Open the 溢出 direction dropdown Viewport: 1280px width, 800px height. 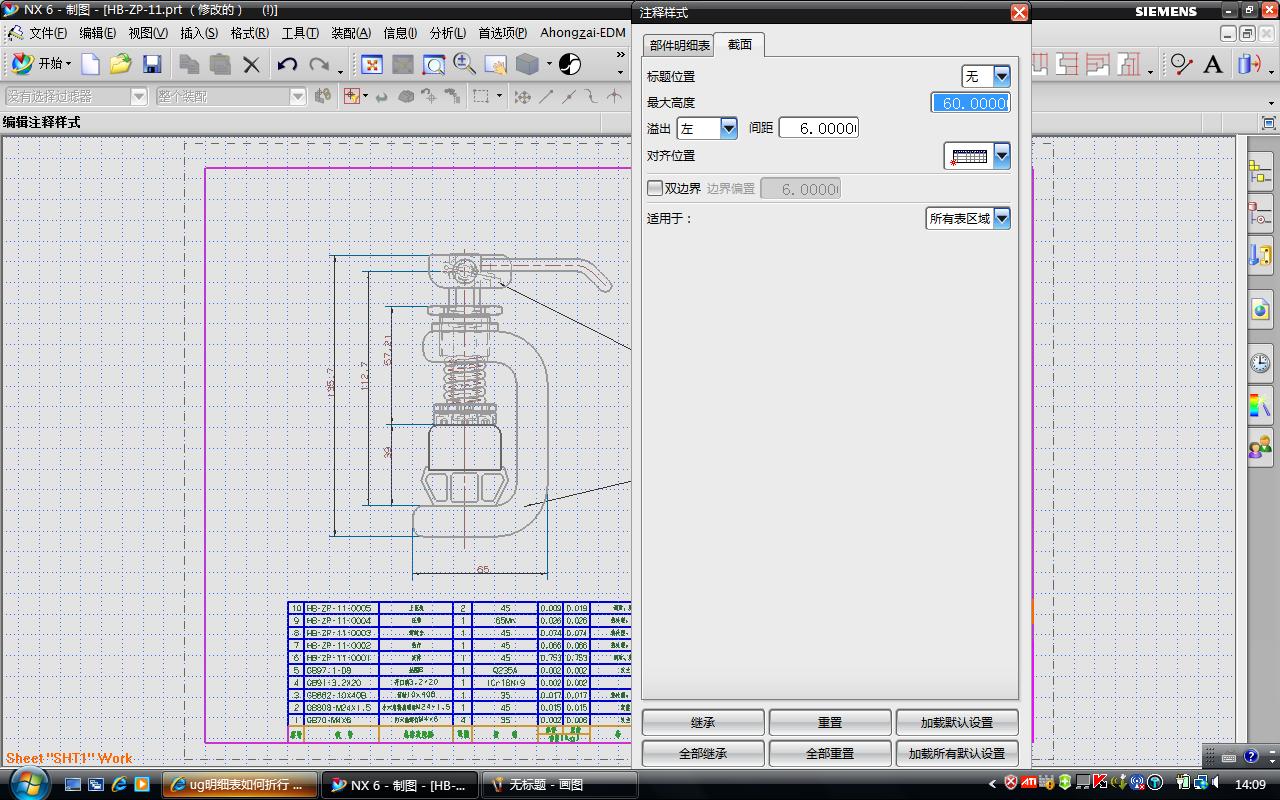click(728, 128)
